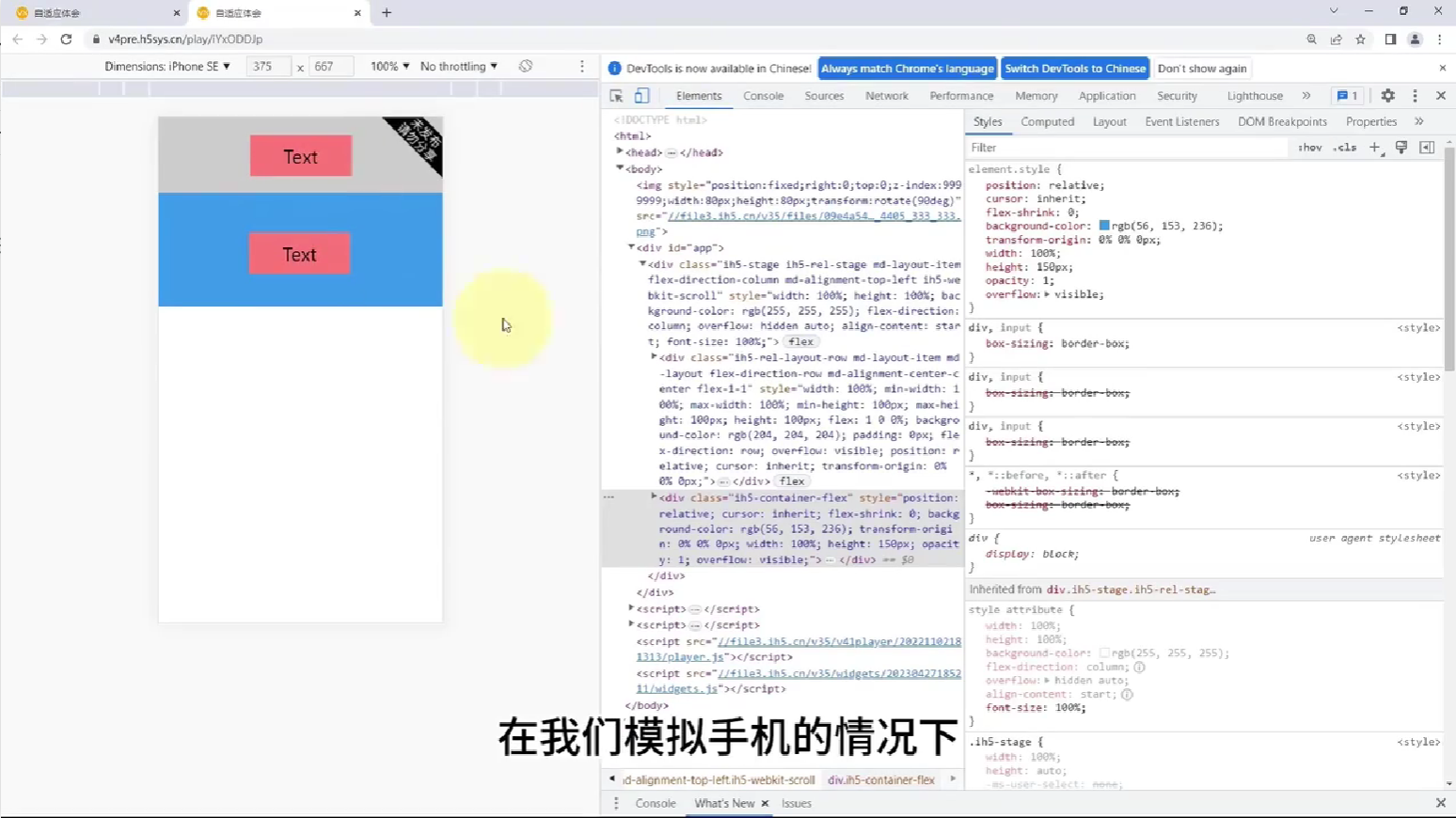Image resolution: width=1456 pixels, height=818 pixels.
Task: Select div.ih5-container-flex breadcrumb
Action: (x=881, y=779)
